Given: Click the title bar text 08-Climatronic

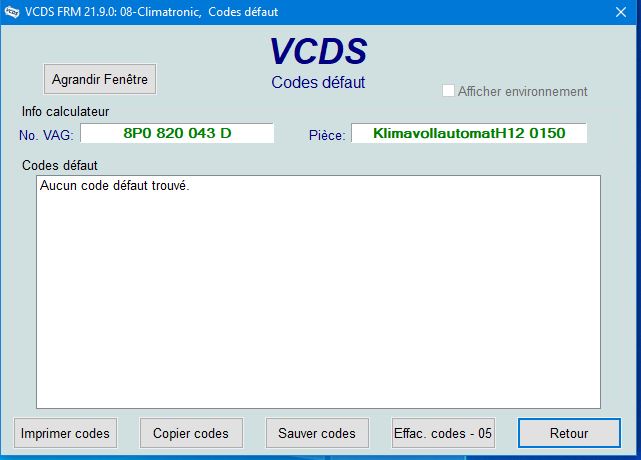Looking at the screenshot, I should click(160, 12).
